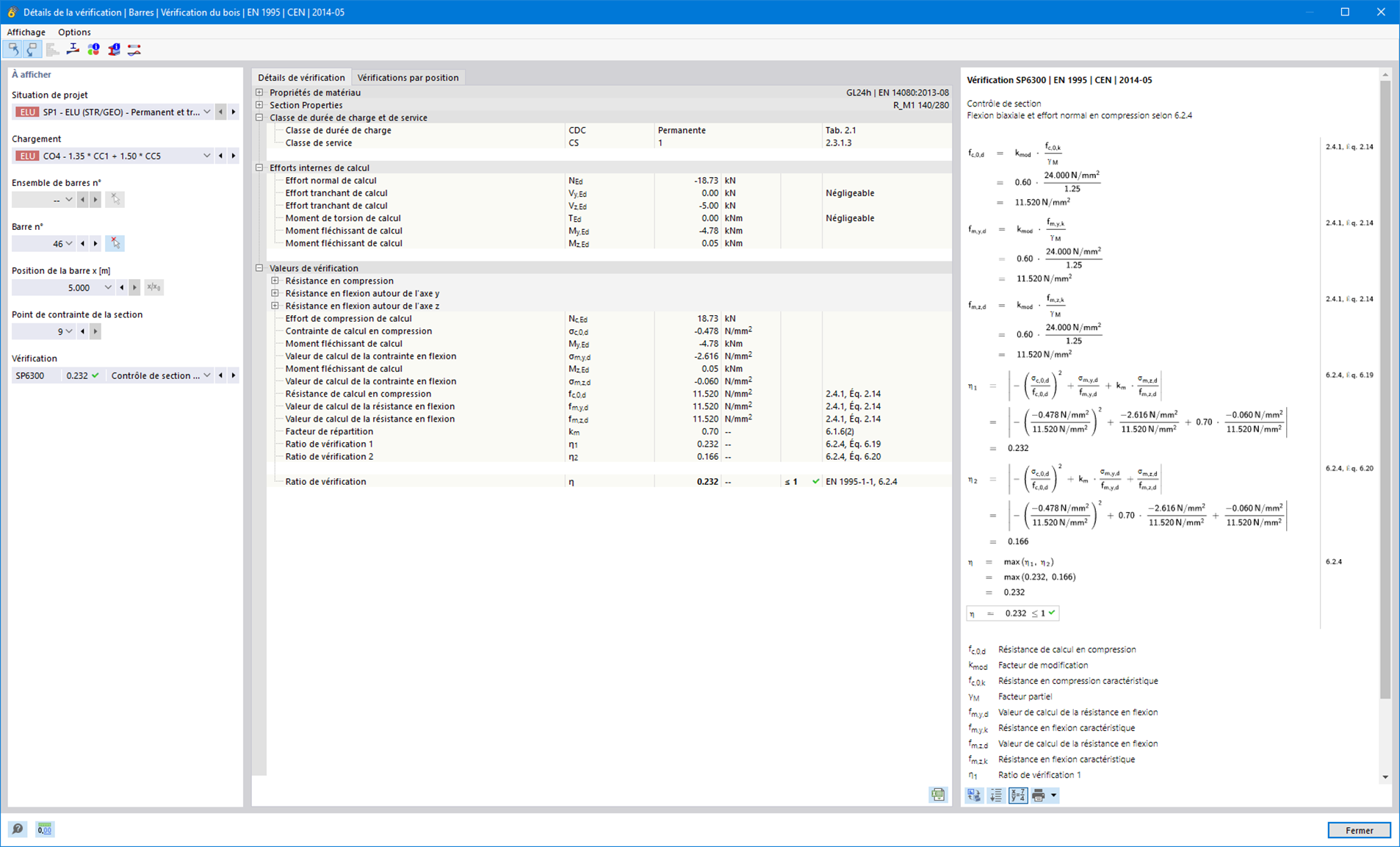Expand the Section Properties node
Viewport: 1400px width, 847px height.
point(259,105)
